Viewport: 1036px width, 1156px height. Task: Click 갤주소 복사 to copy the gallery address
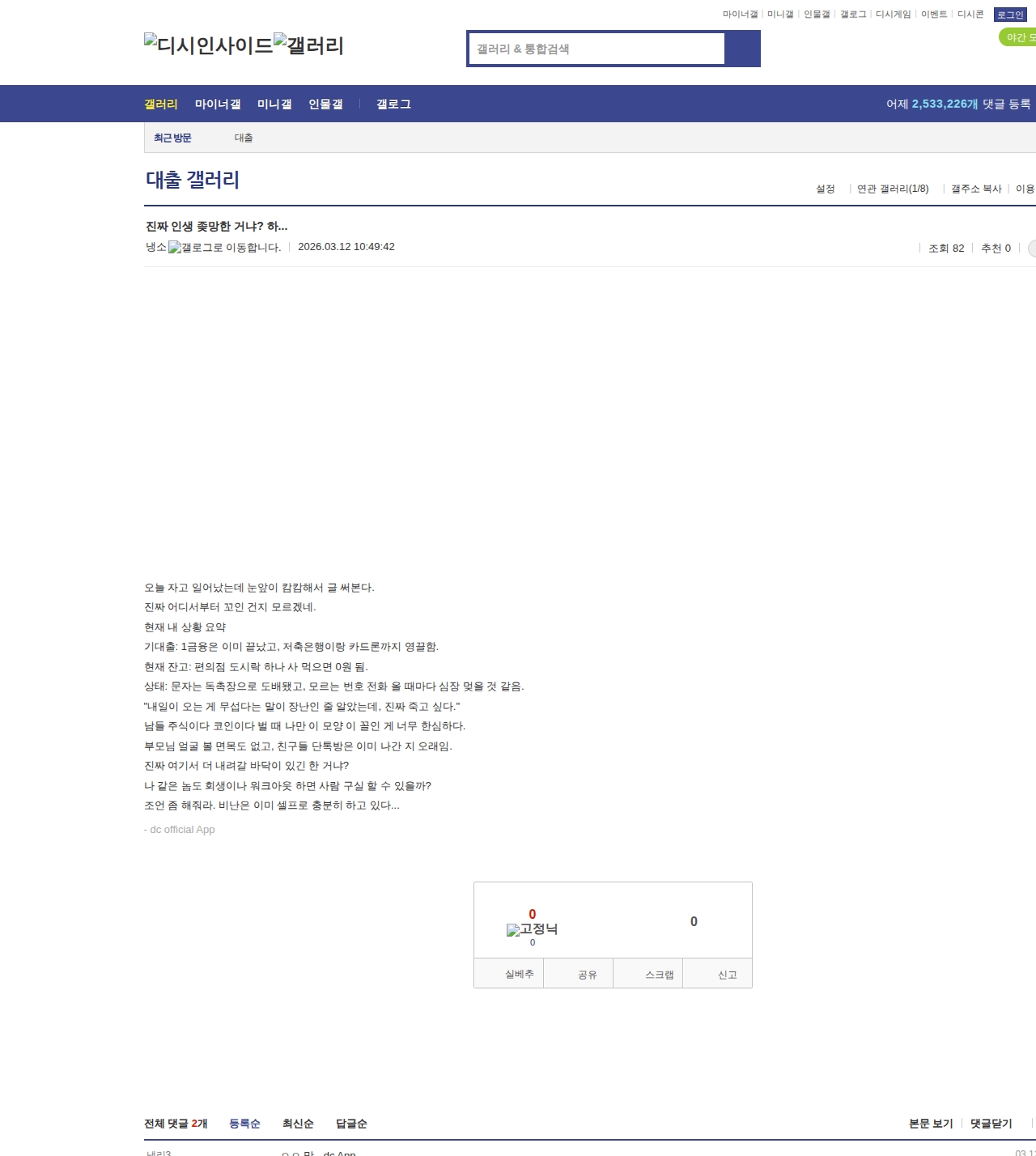point(976,189)
